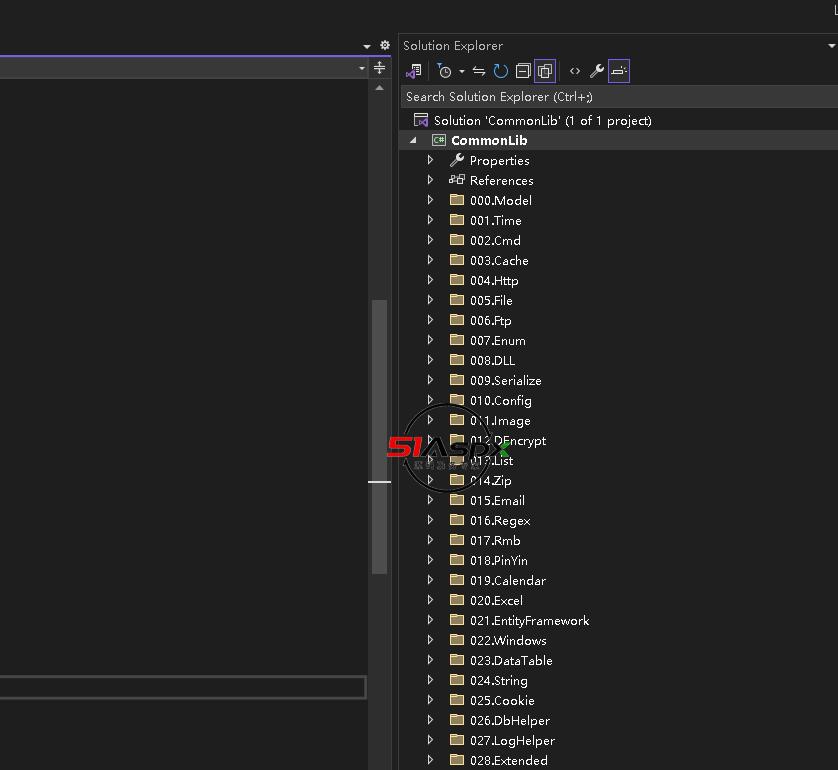Open the editor gear settings icon
Screen dimensions: 838x770
tap(385, 46)
